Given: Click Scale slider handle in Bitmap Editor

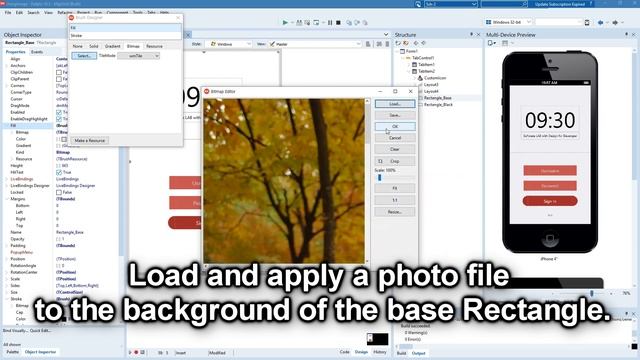Looking at the screenshot, I should (380, 178).
